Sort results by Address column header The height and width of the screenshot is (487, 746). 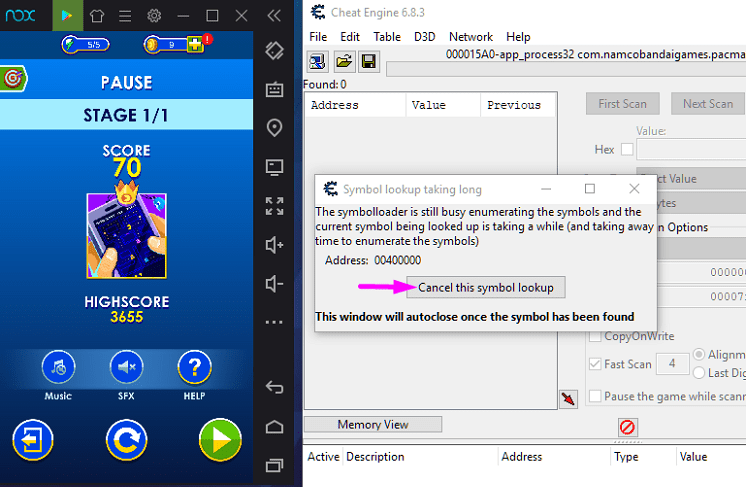pos(356,105)
